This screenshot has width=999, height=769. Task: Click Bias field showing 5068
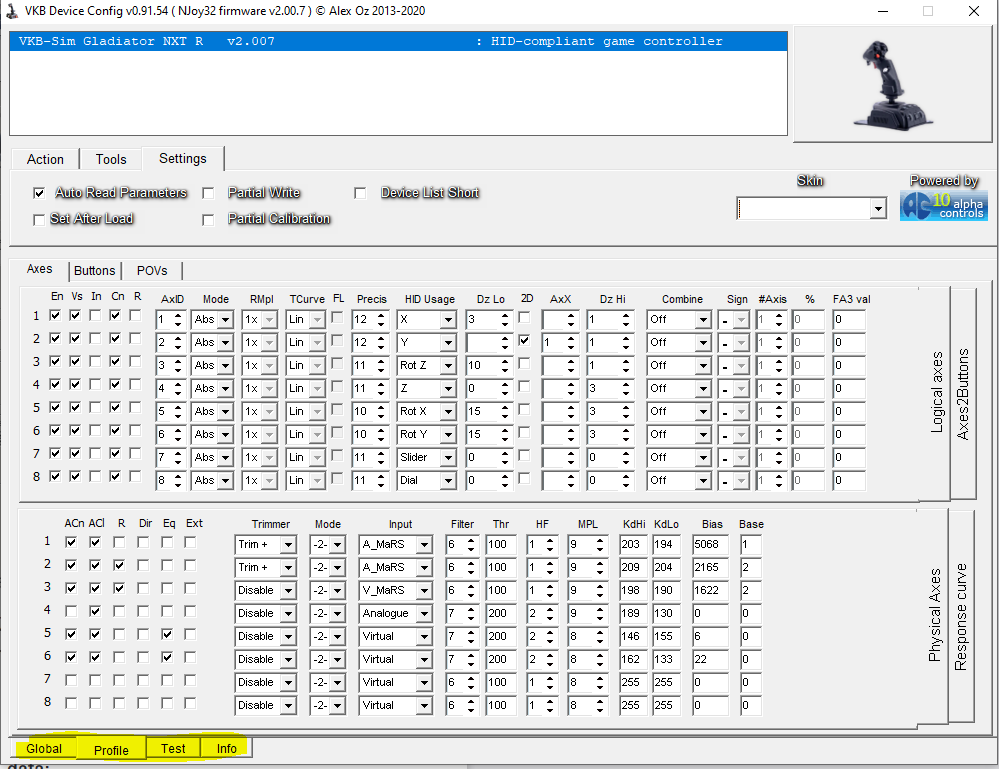coord(710,545)
